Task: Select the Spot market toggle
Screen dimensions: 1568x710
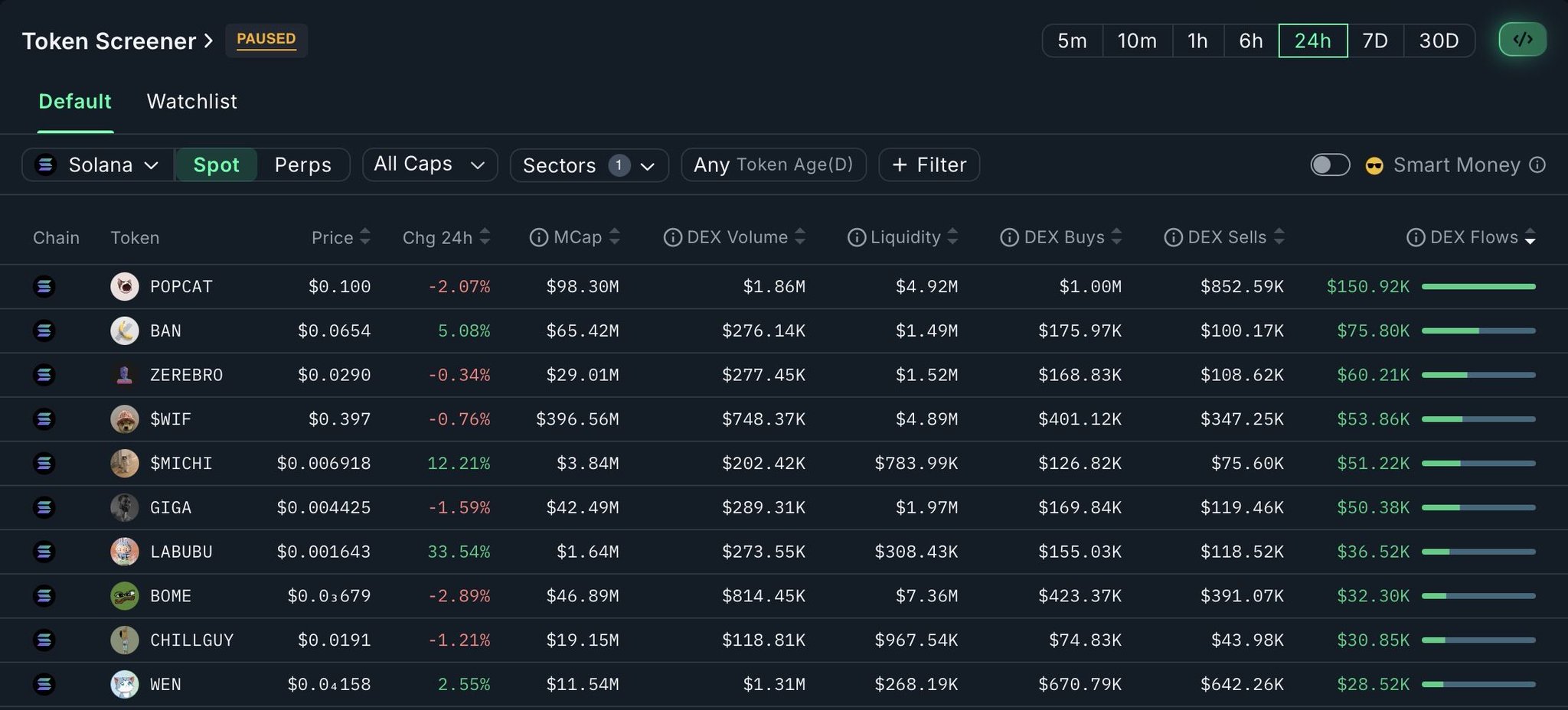Action: pos(216,165)
